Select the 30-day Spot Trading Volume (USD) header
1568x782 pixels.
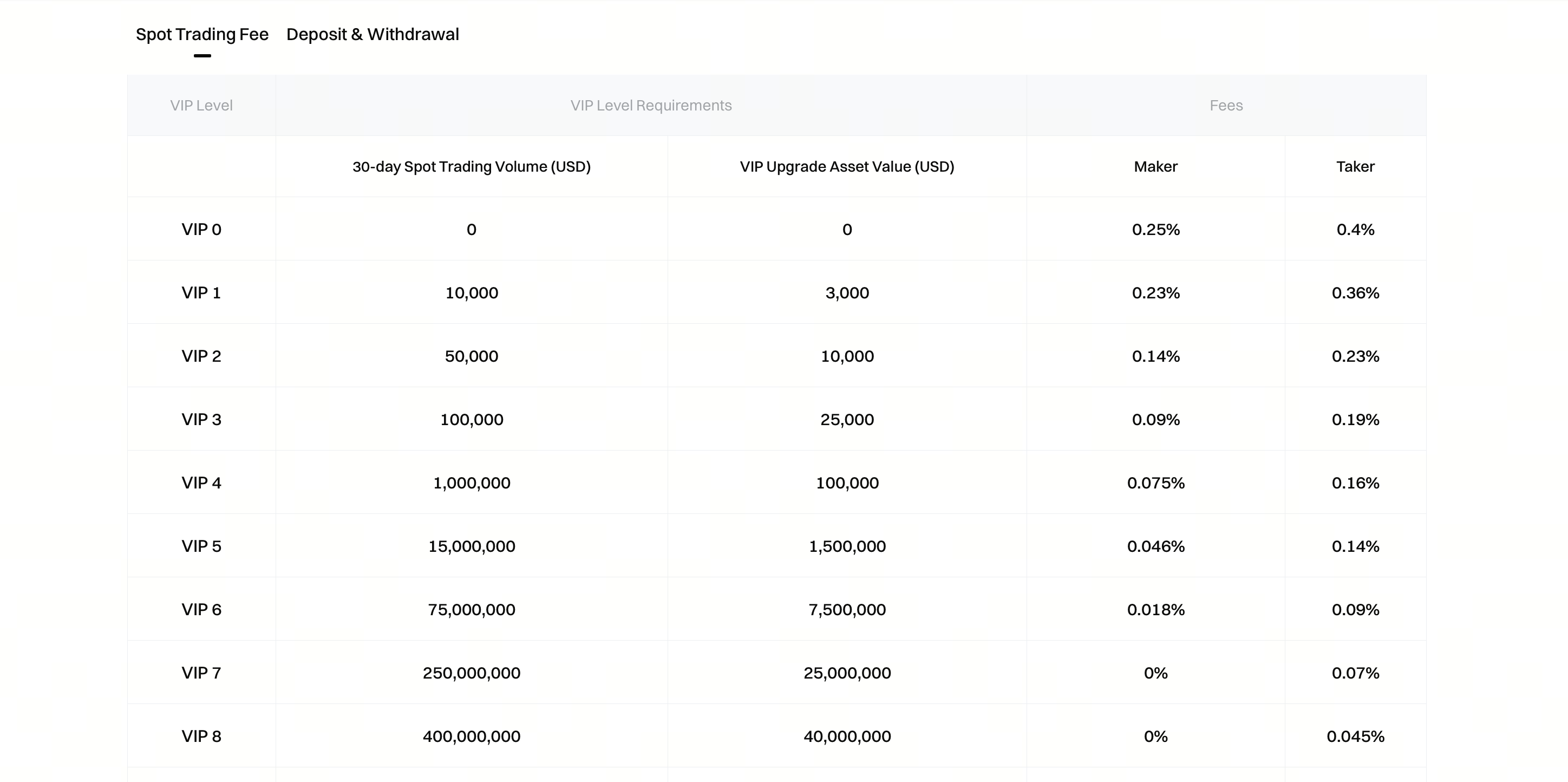pos(472,166)
